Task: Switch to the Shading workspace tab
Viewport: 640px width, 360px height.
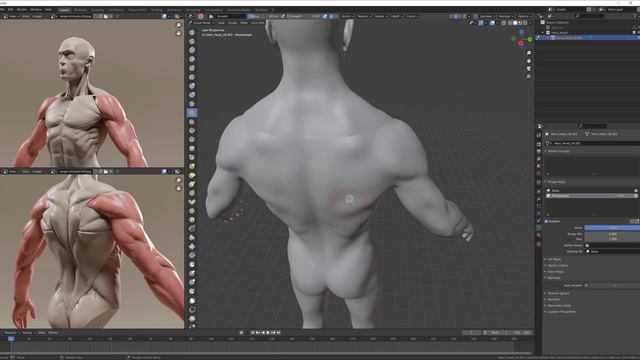Action: pyautogui.click(x=156, y=10)
